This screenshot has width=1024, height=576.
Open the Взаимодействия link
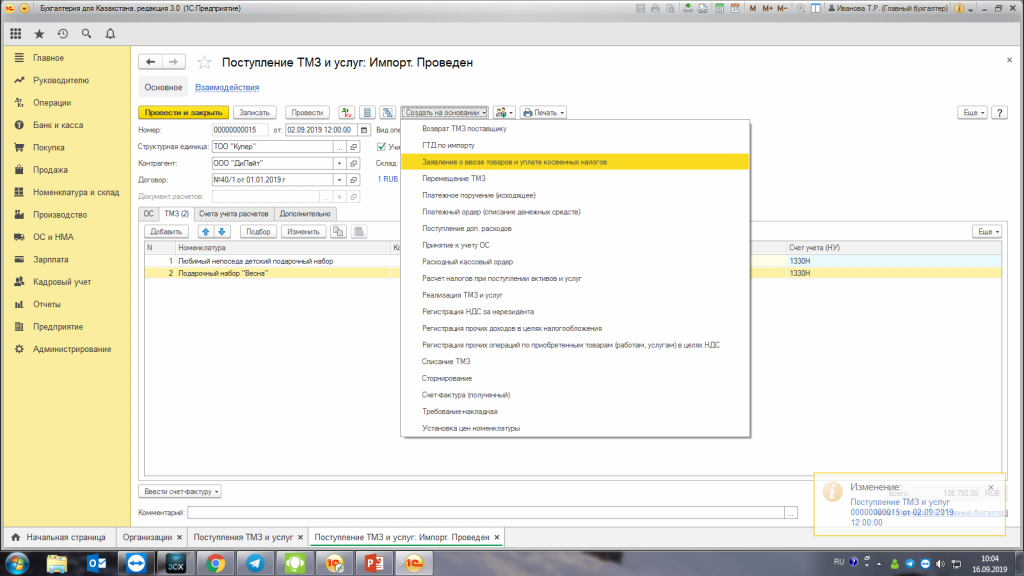[x=227, y=88]
